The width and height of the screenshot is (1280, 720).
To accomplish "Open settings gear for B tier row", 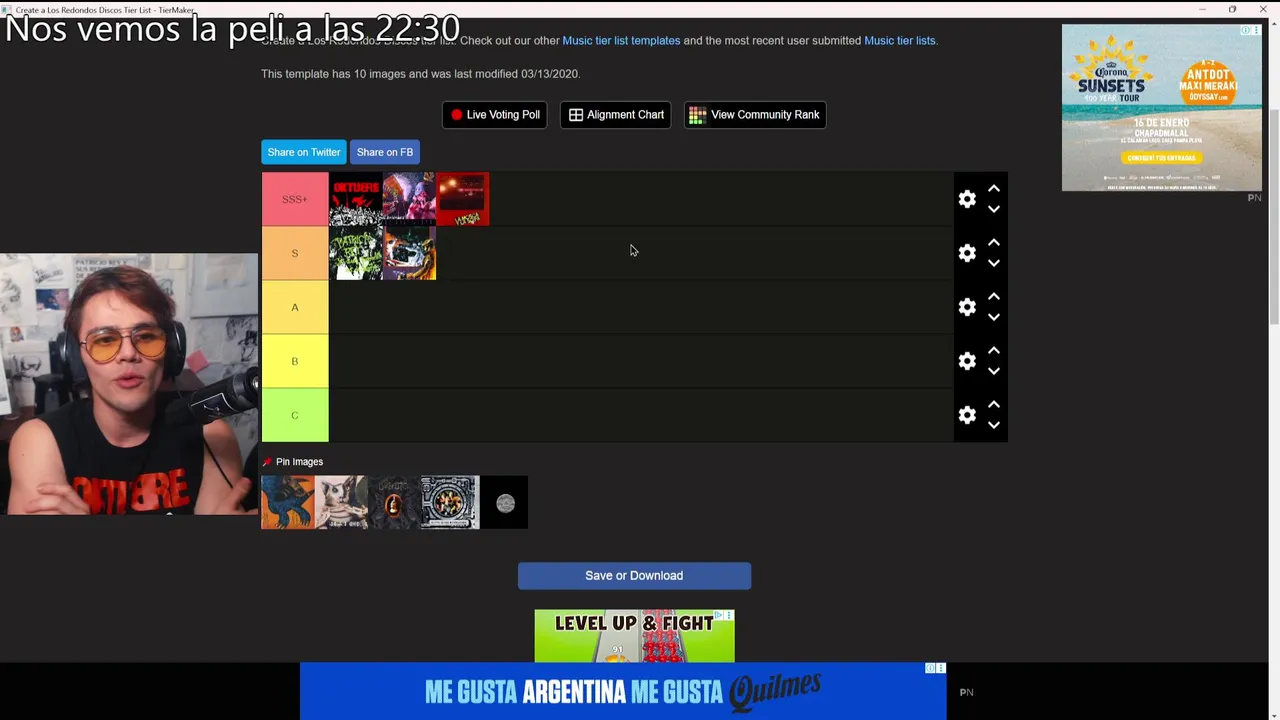I will point(967,361).
